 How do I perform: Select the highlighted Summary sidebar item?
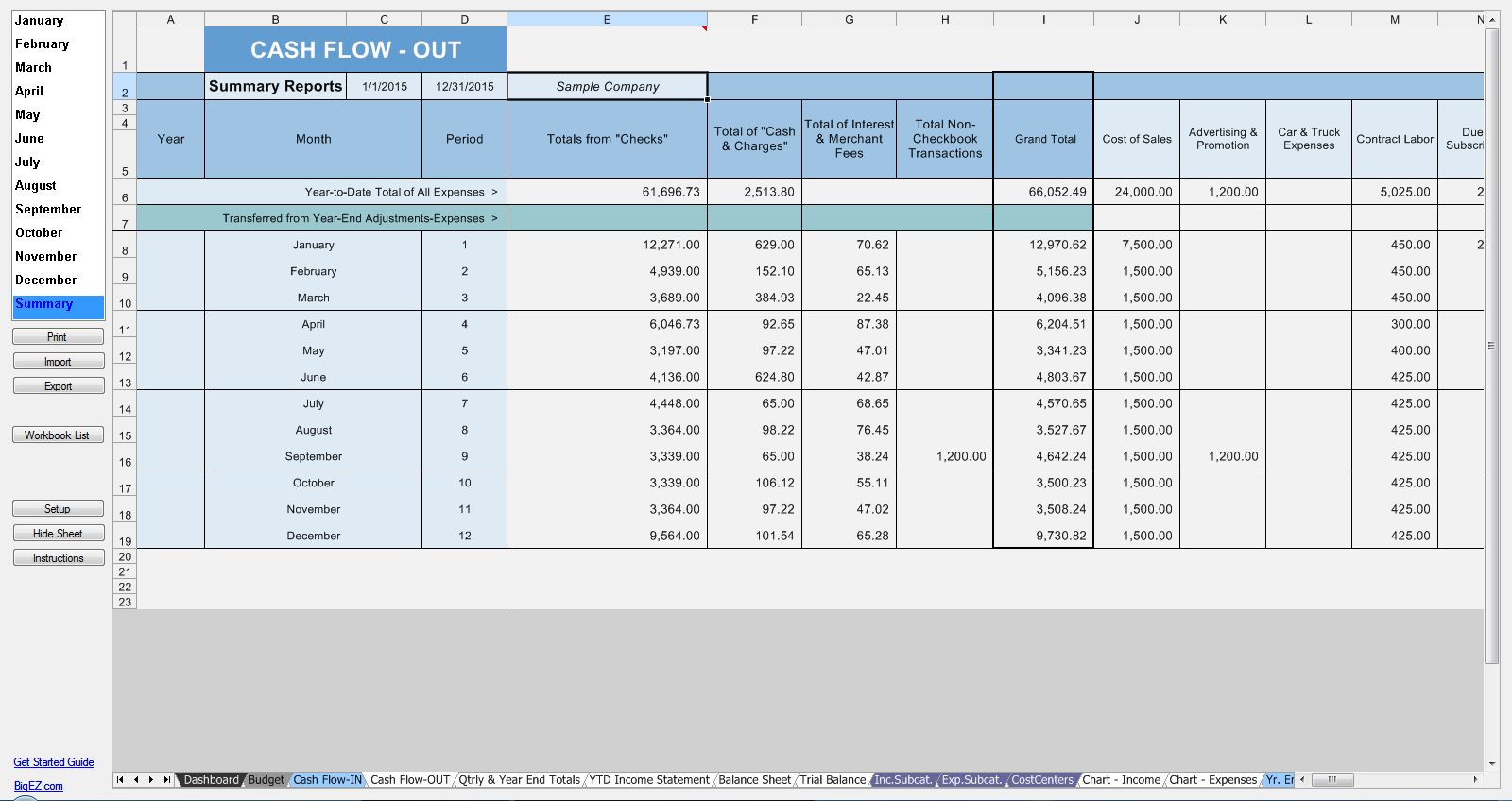58,305
